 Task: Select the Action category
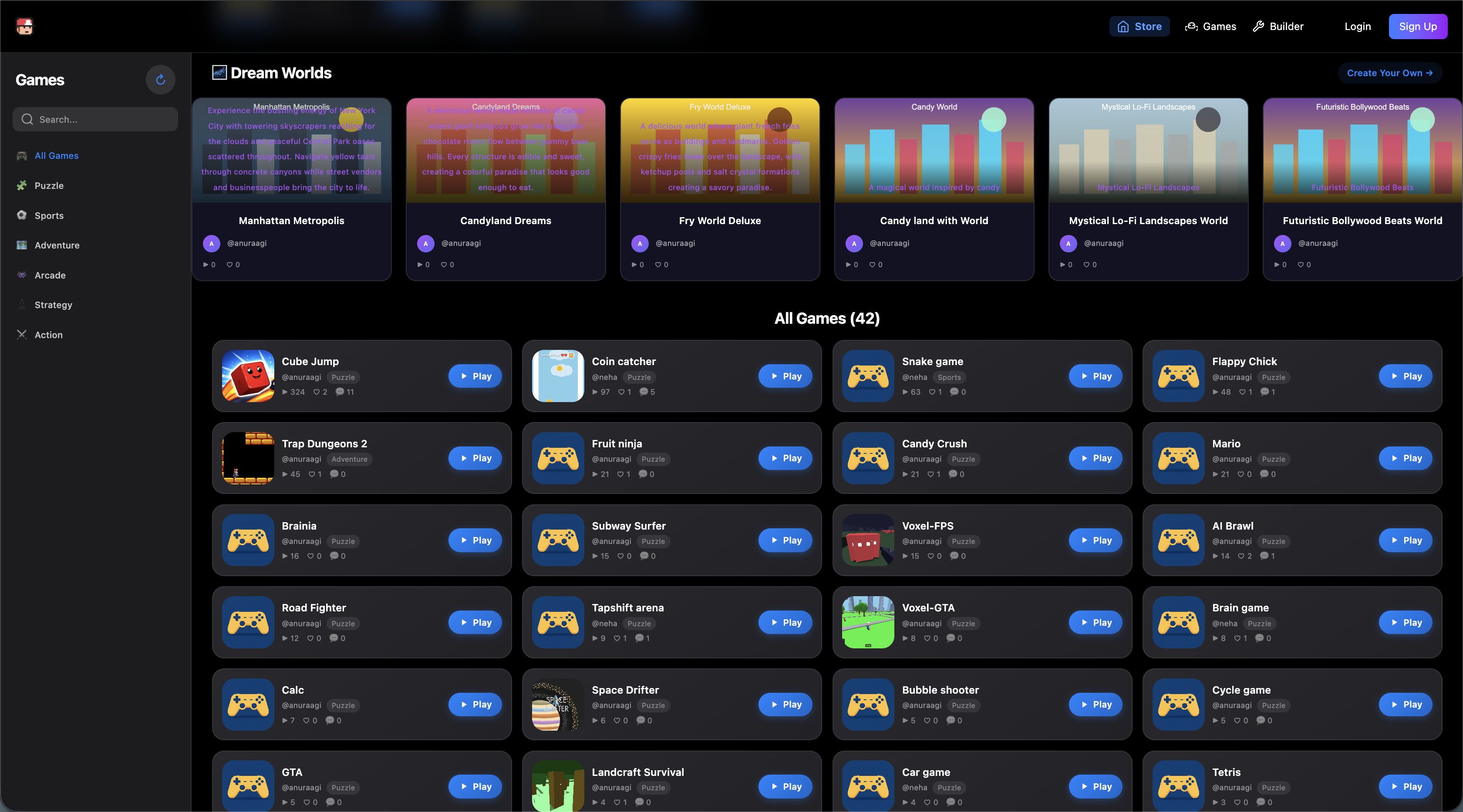[48, 334]
